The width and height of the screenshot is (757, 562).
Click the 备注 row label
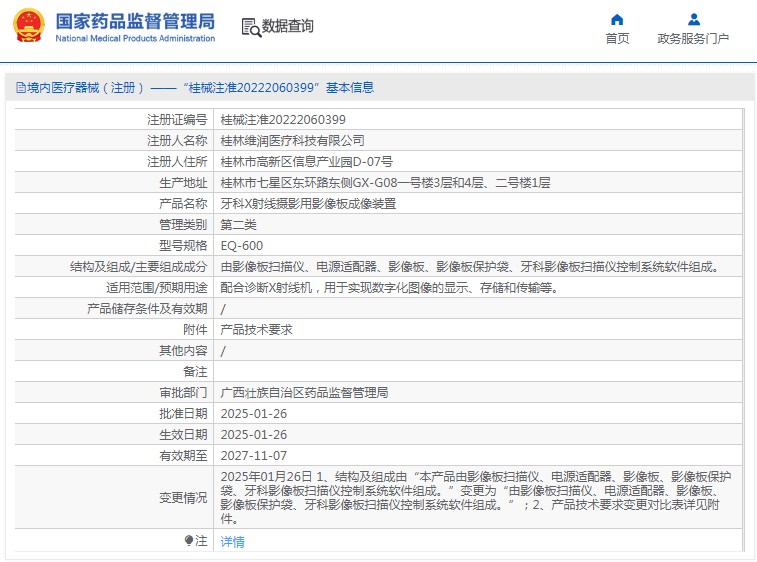[195, 372]
